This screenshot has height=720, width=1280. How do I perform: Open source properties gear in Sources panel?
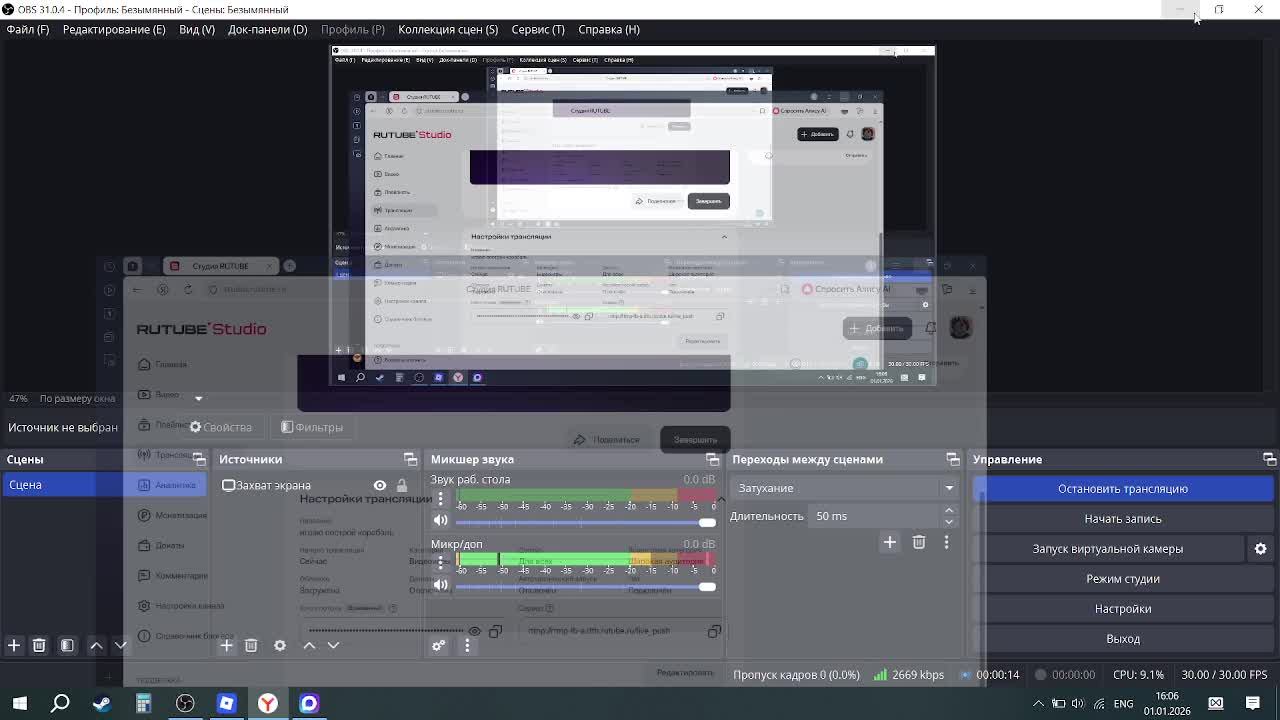280,646
